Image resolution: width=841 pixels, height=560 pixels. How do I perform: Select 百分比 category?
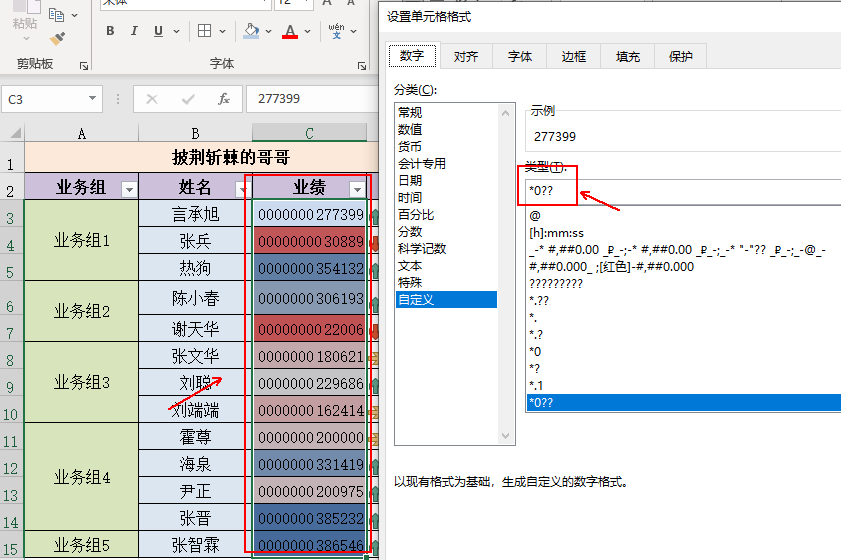(447, 215)
